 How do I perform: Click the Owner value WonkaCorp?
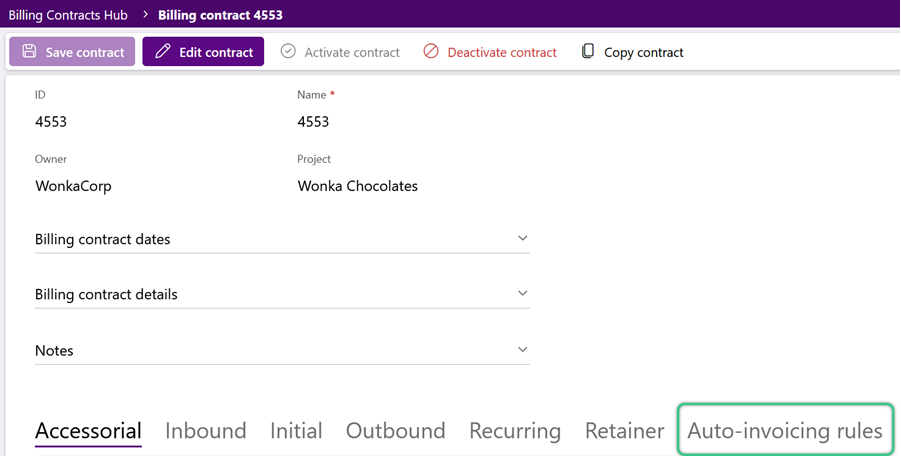(x=73, y=186)
